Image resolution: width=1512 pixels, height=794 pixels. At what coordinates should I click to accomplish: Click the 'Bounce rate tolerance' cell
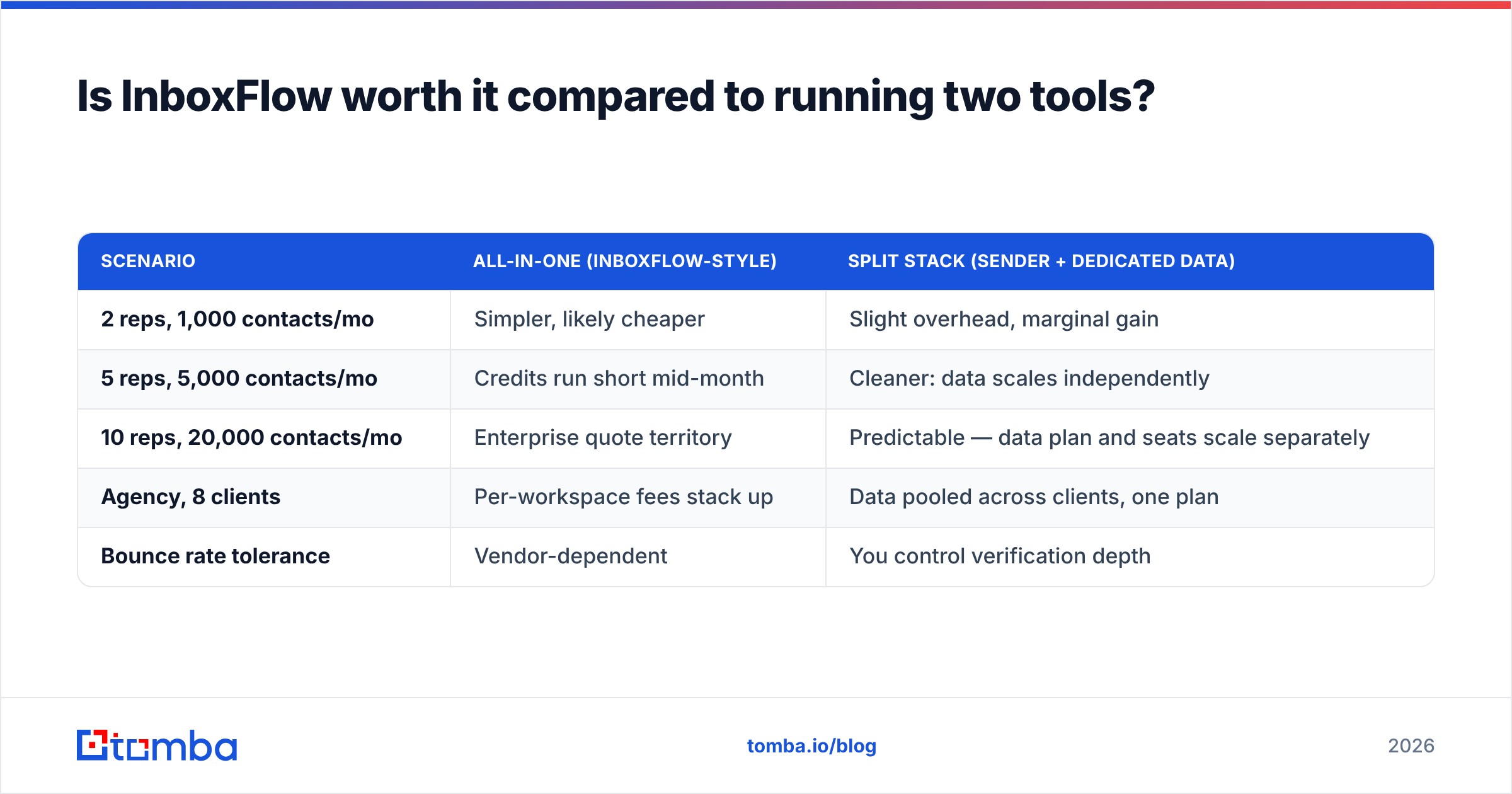click(x=264, y=556)
